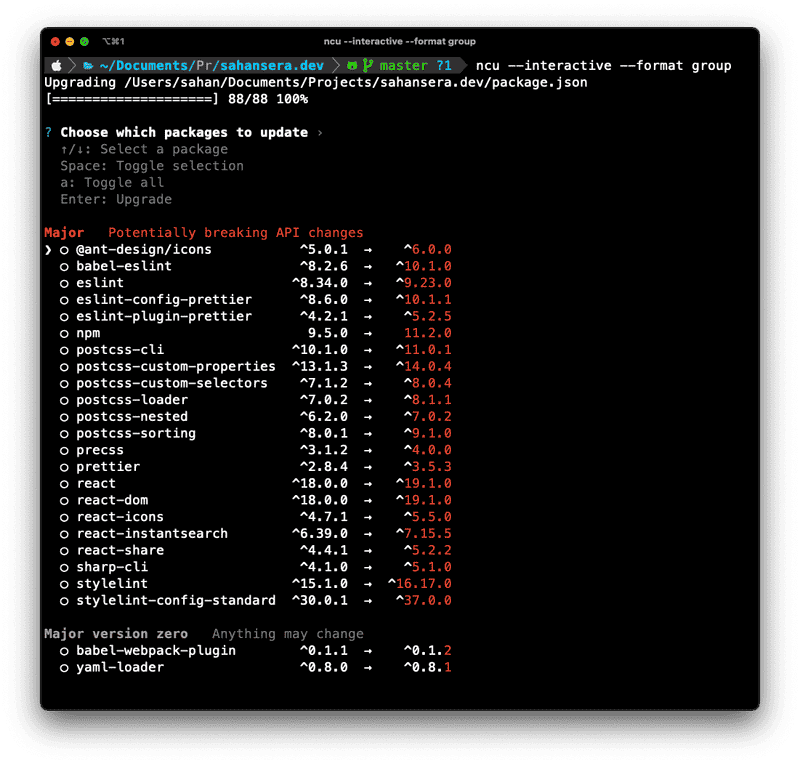Viewport: 800px width, 764px height.
Task: Click target version ^37.0.0
Action: coord(424,601)
